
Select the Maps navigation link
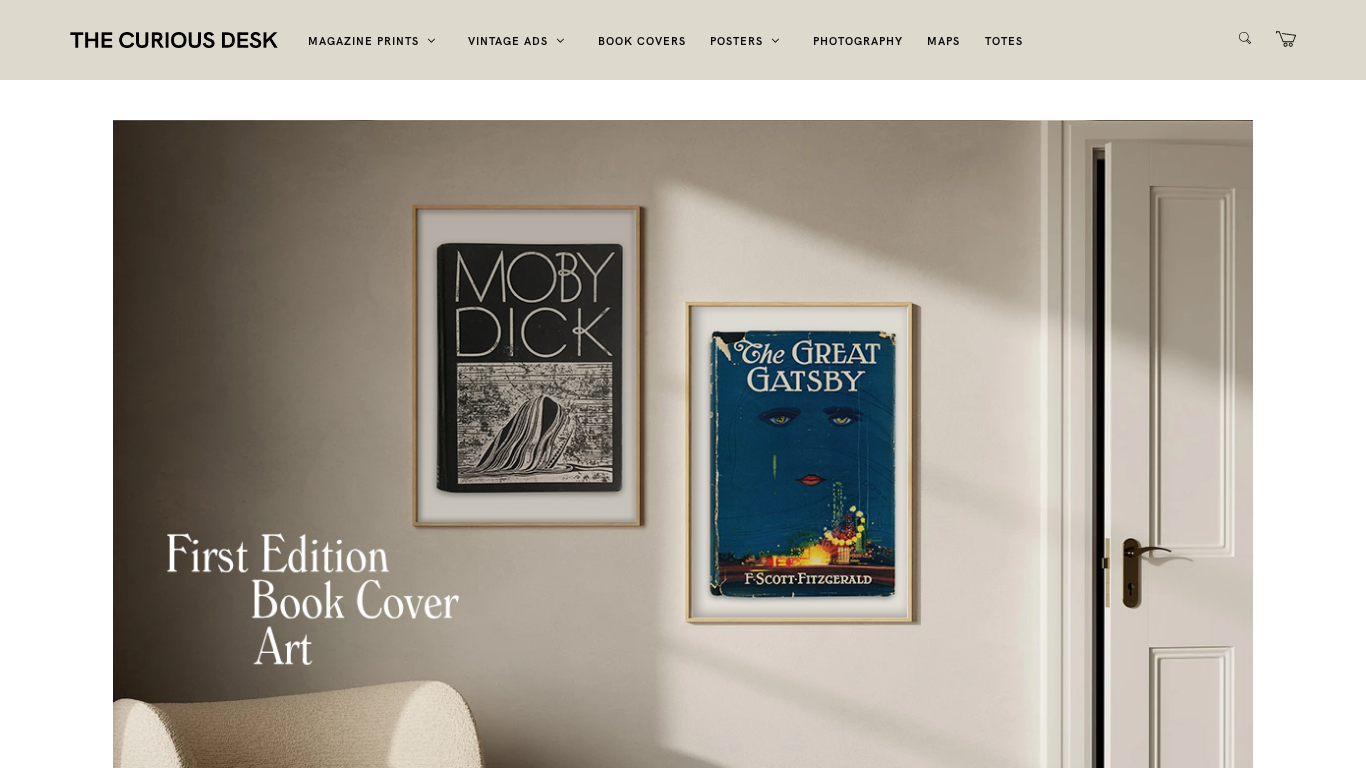point(943,41)
